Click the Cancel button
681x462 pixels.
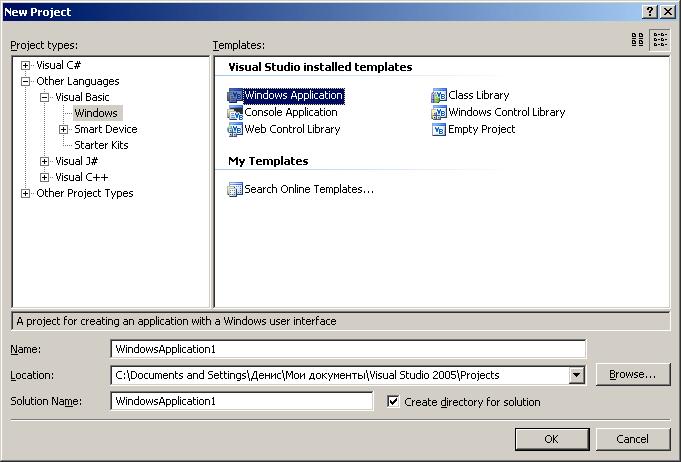[632, 439]
